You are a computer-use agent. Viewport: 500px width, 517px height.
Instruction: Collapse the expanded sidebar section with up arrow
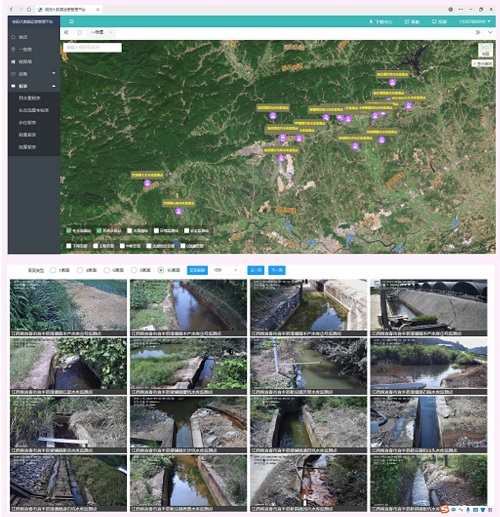[x=54, y=86]
